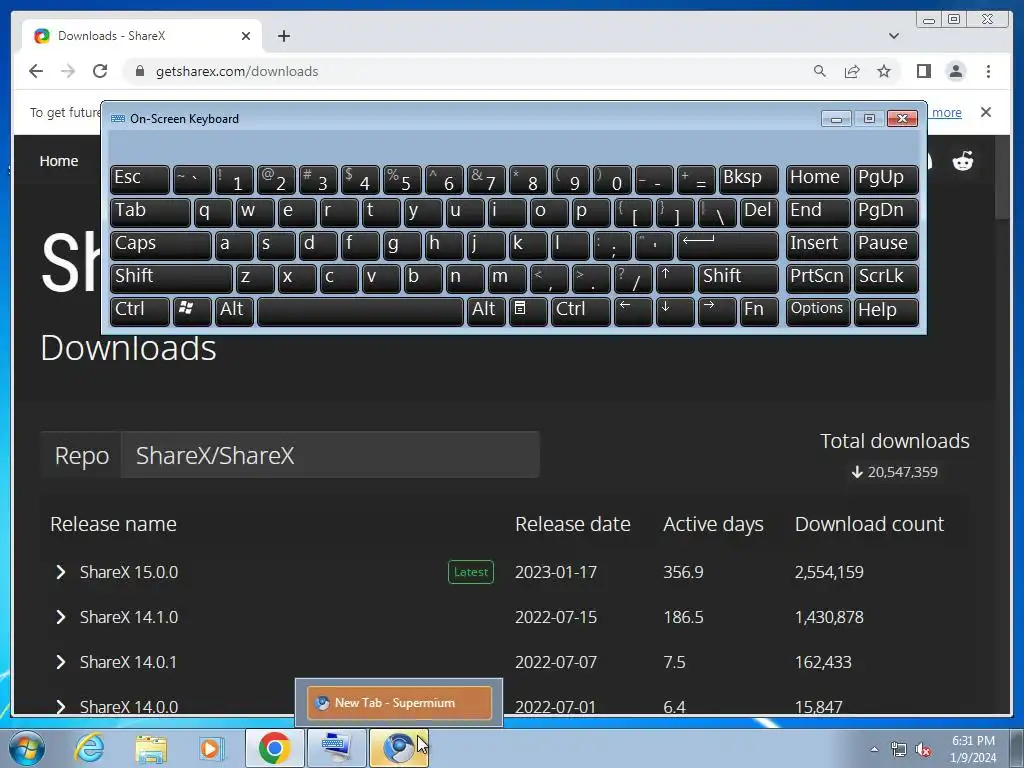Viewport: 1024px width, 768px height.
Task: Go back in Chrome browser history
Action: pyautogui.click(x=36, y=71)
